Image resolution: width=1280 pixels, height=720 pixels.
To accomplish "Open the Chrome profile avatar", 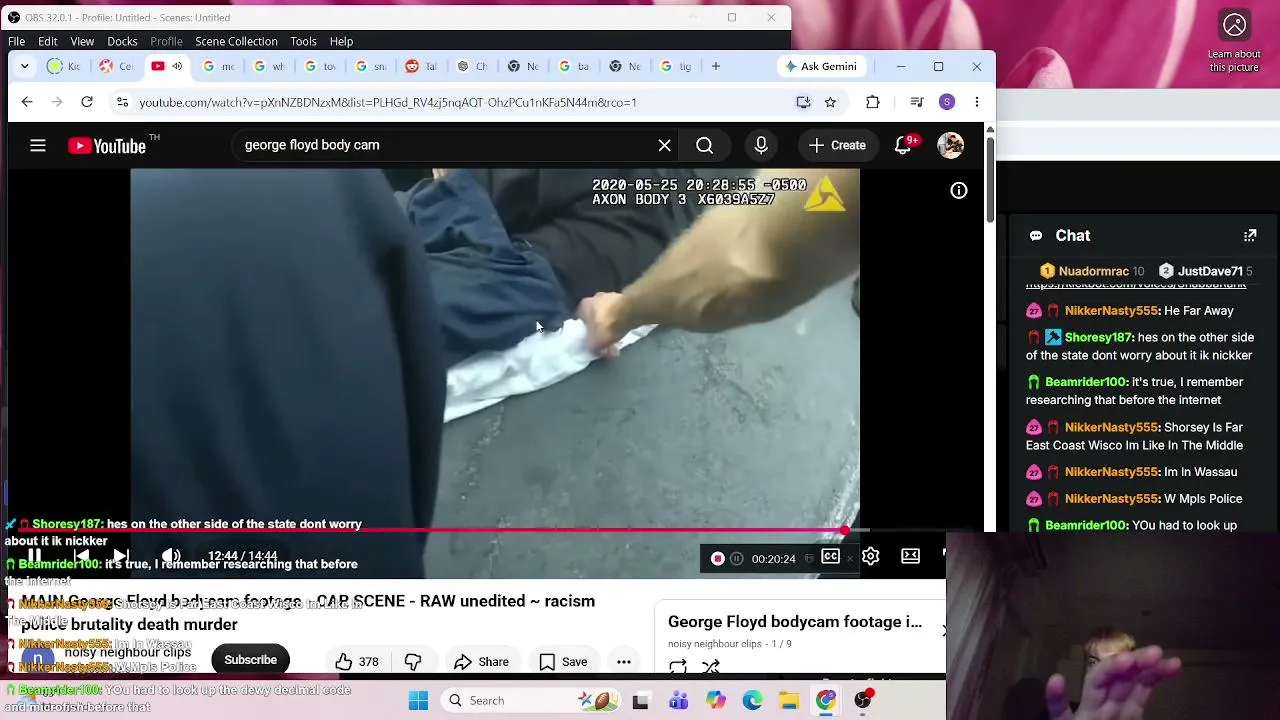I will click(947, 102).
